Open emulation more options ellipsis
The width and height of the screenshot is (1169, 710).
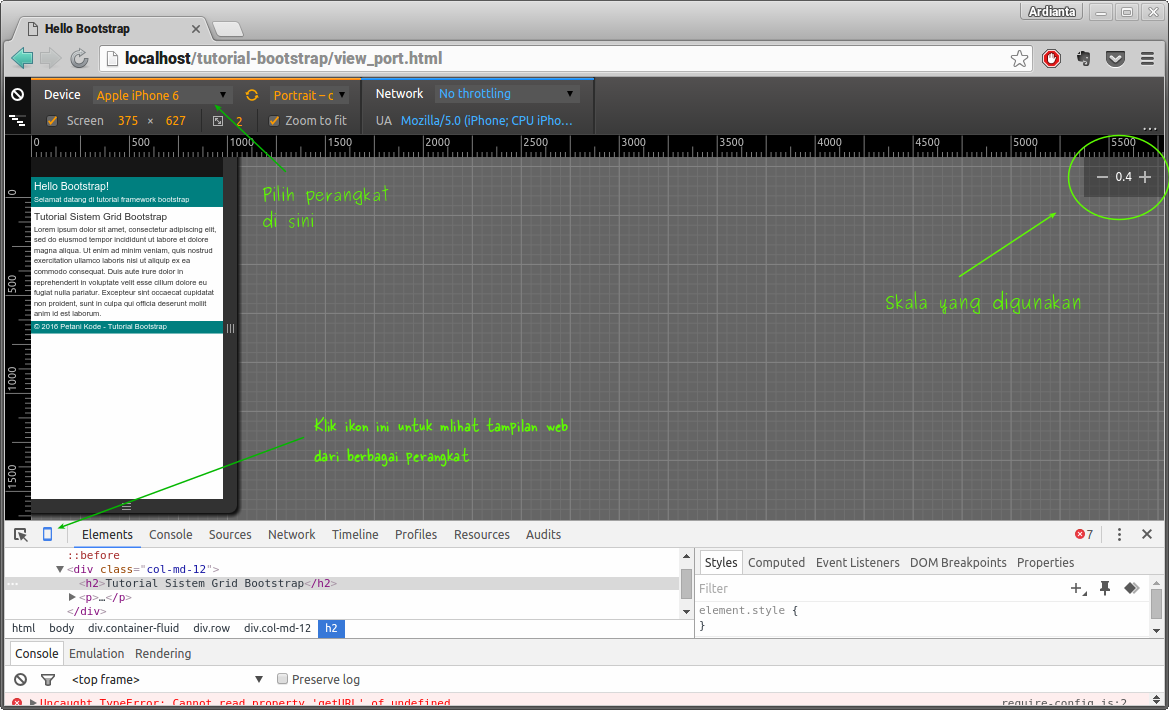tap(1150, 128)
